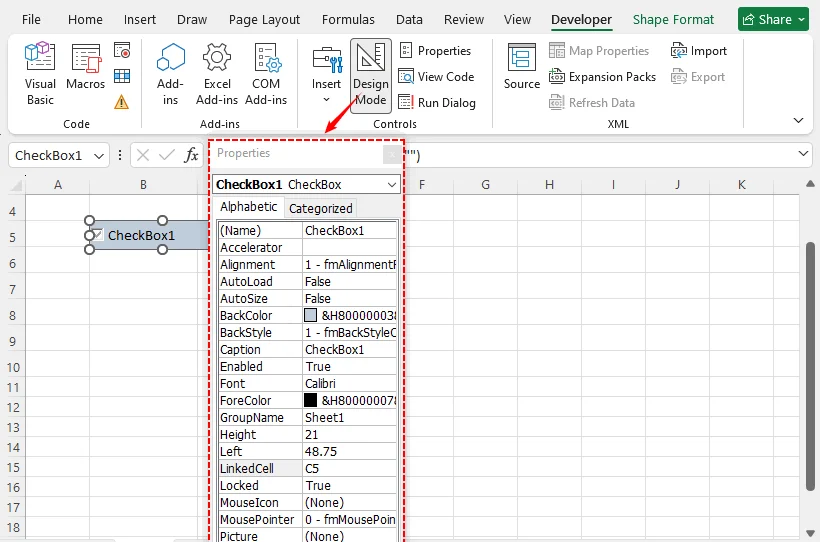Click the formula bar options dots

click(x=120, y=155)
